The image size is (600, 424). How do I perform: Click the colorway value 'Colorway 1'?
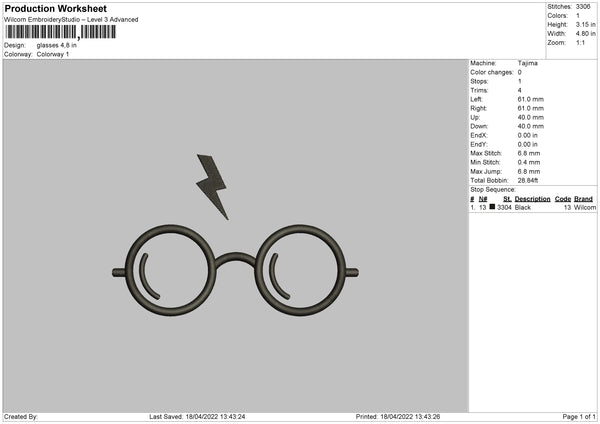pos(53,54)
